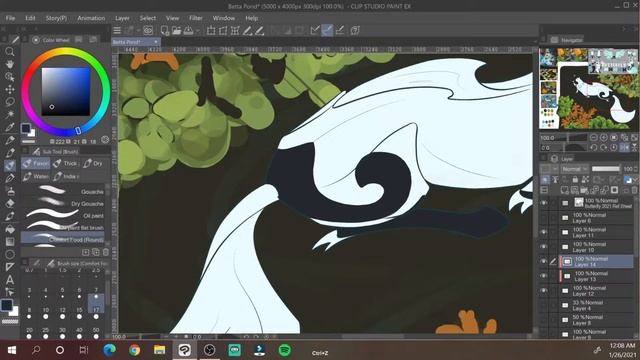Select the Auto select magic wand tool
The height and width of the screenshot is (360, 640).
tap(10, 115)
